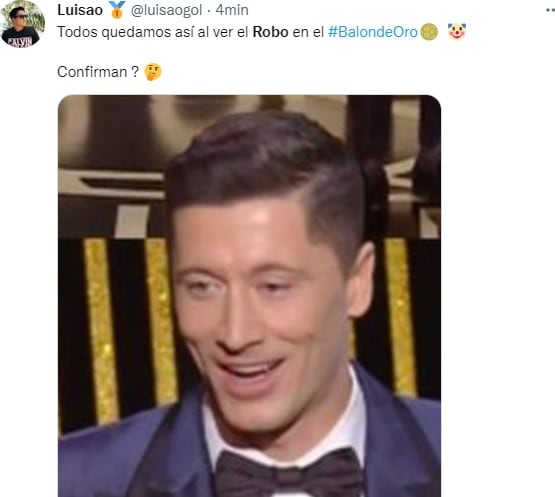555x497 pixels.
Task: Click the display name Luisao
Action: click(x=80, y=10)
